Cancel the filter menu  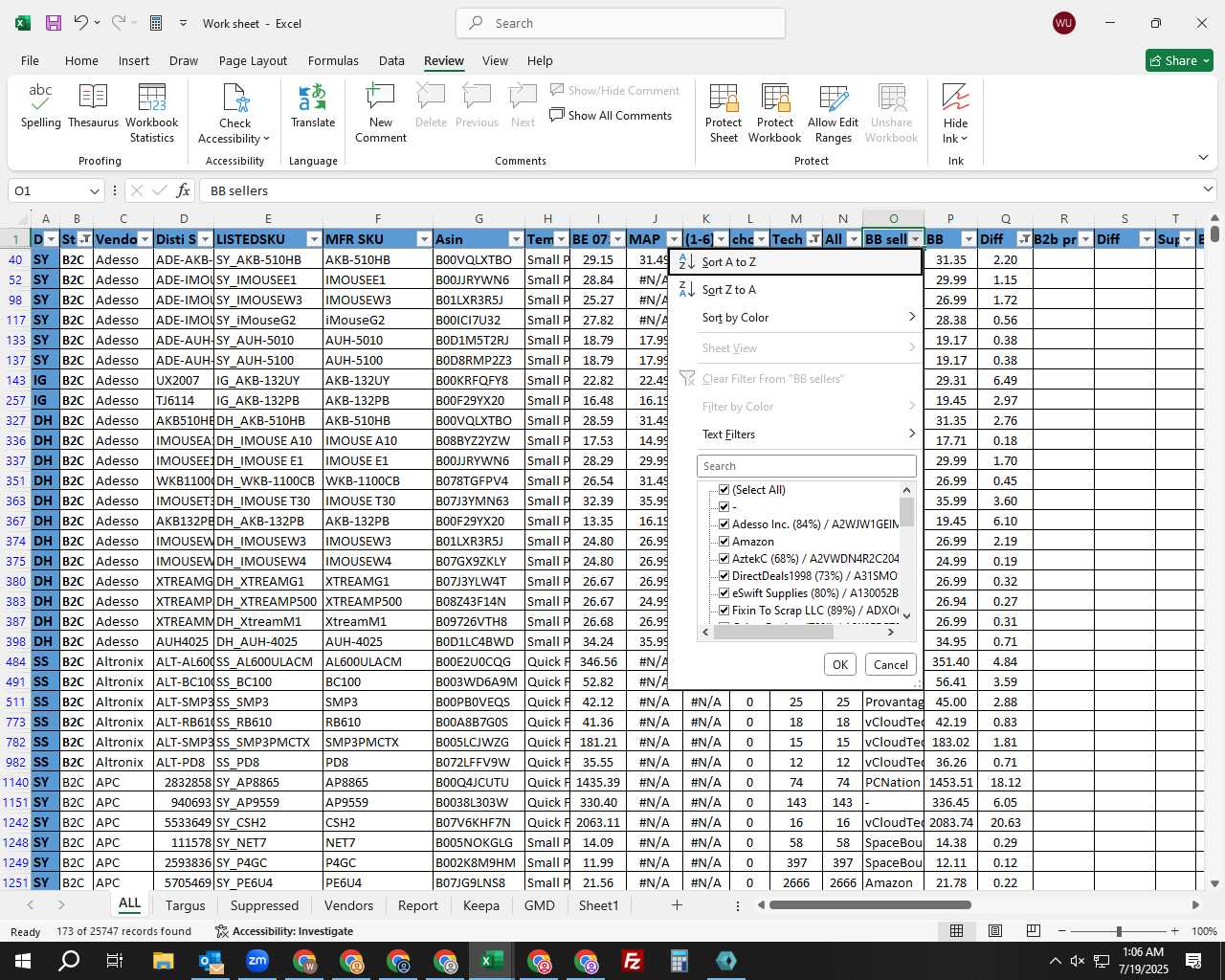(891, 665)
